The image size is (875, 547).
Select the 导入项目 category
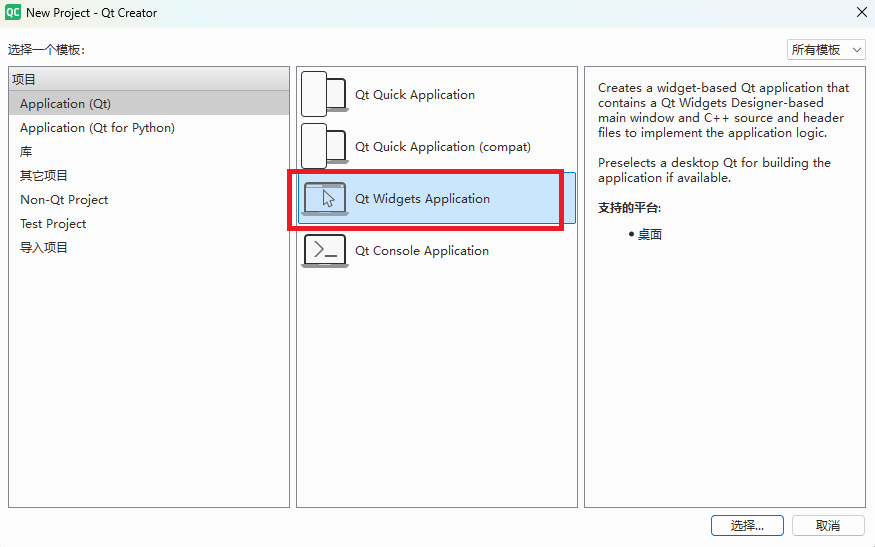pyautogui.click(x=149, y=247)
